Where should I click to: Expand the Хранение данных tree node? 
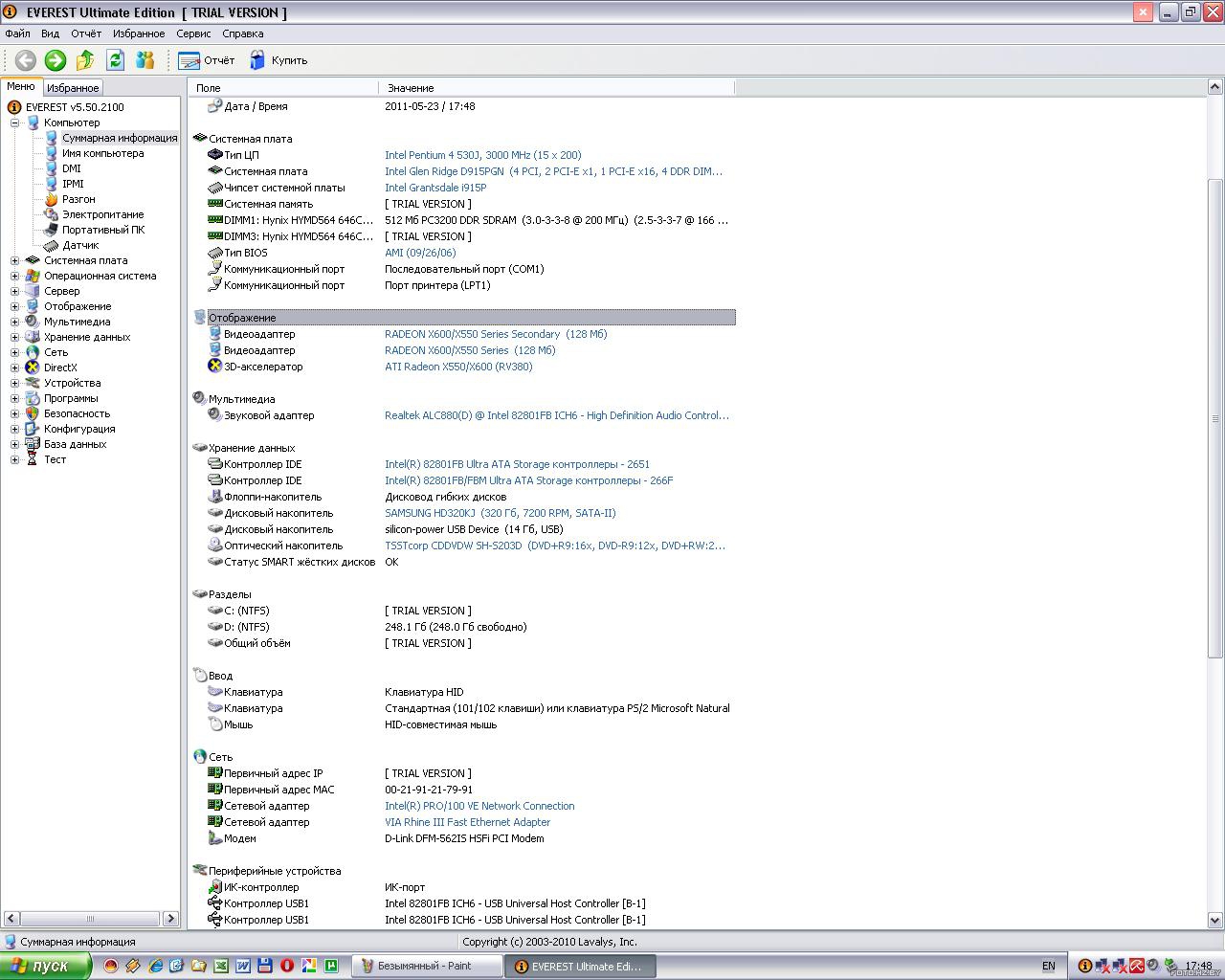coord(14,337)
